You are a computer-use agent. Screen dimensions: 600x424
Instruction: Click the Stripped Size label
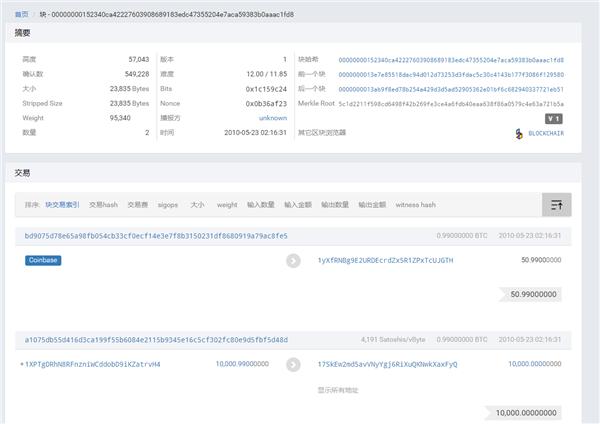pyautogui.click(x=42, y=103)
